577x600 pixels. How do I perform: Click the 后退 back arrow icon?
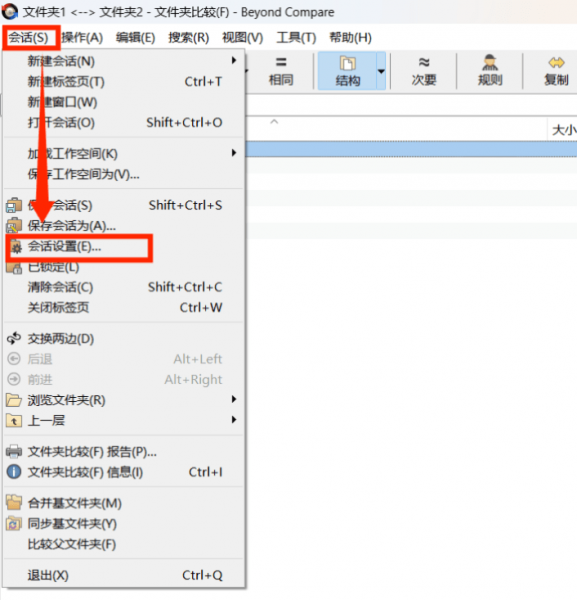[x=14, y=359]
